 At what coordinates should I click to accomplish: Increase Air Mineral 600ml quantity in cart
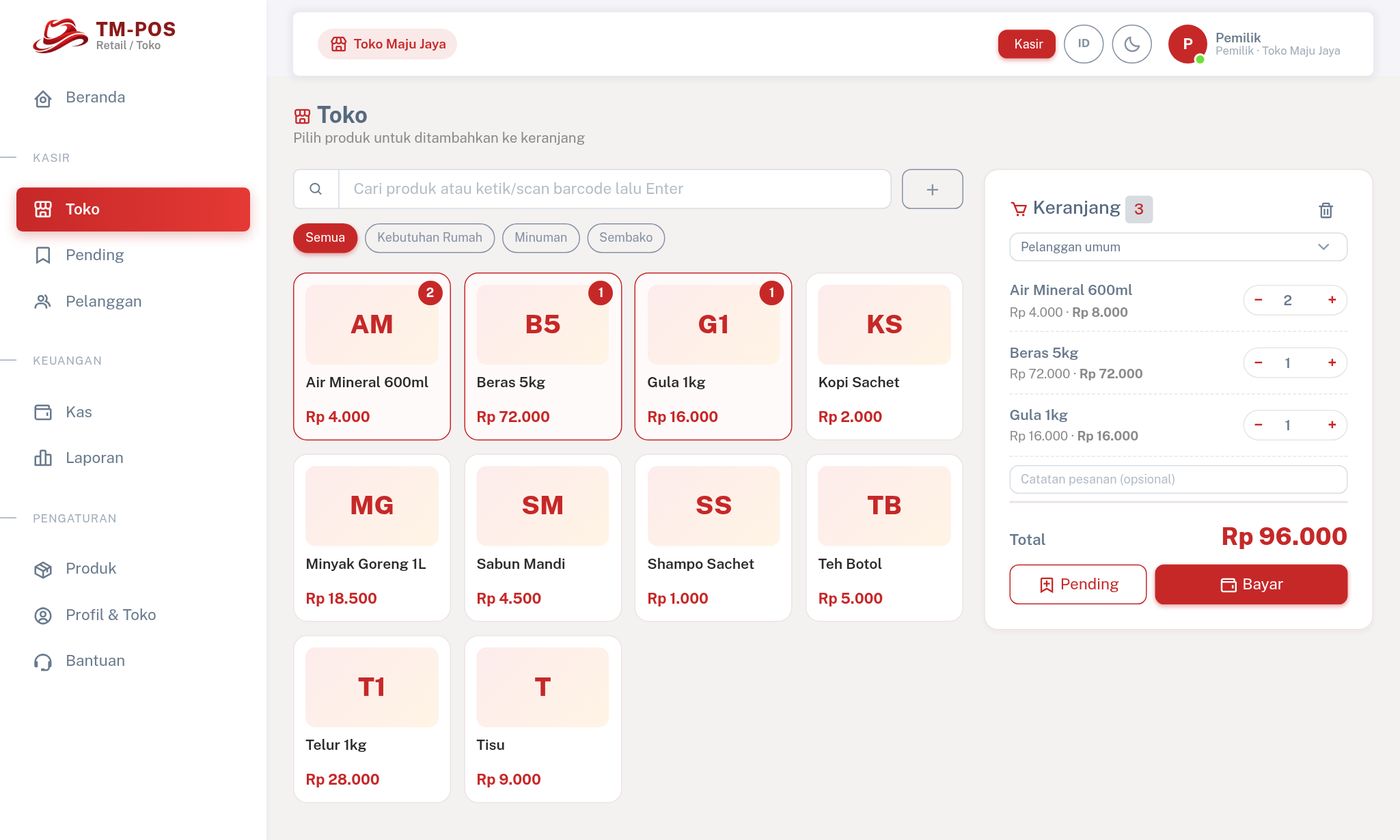(x=1332, y=300)
